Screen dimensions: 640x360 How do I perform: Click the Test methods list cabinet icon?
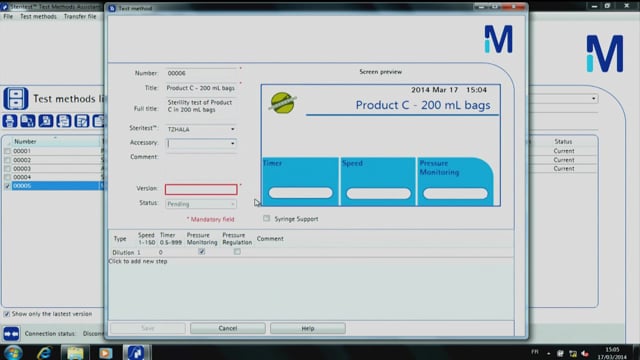[16, 98]
